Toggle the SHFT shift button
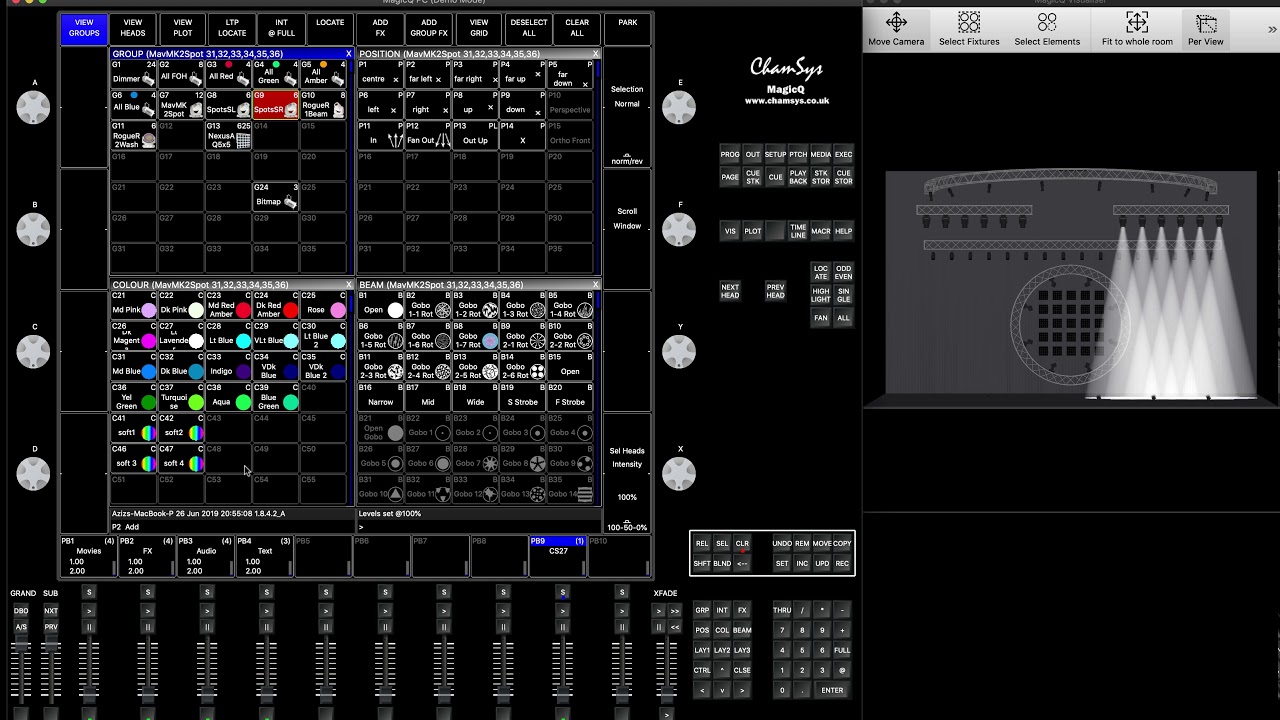 (702, 563)
